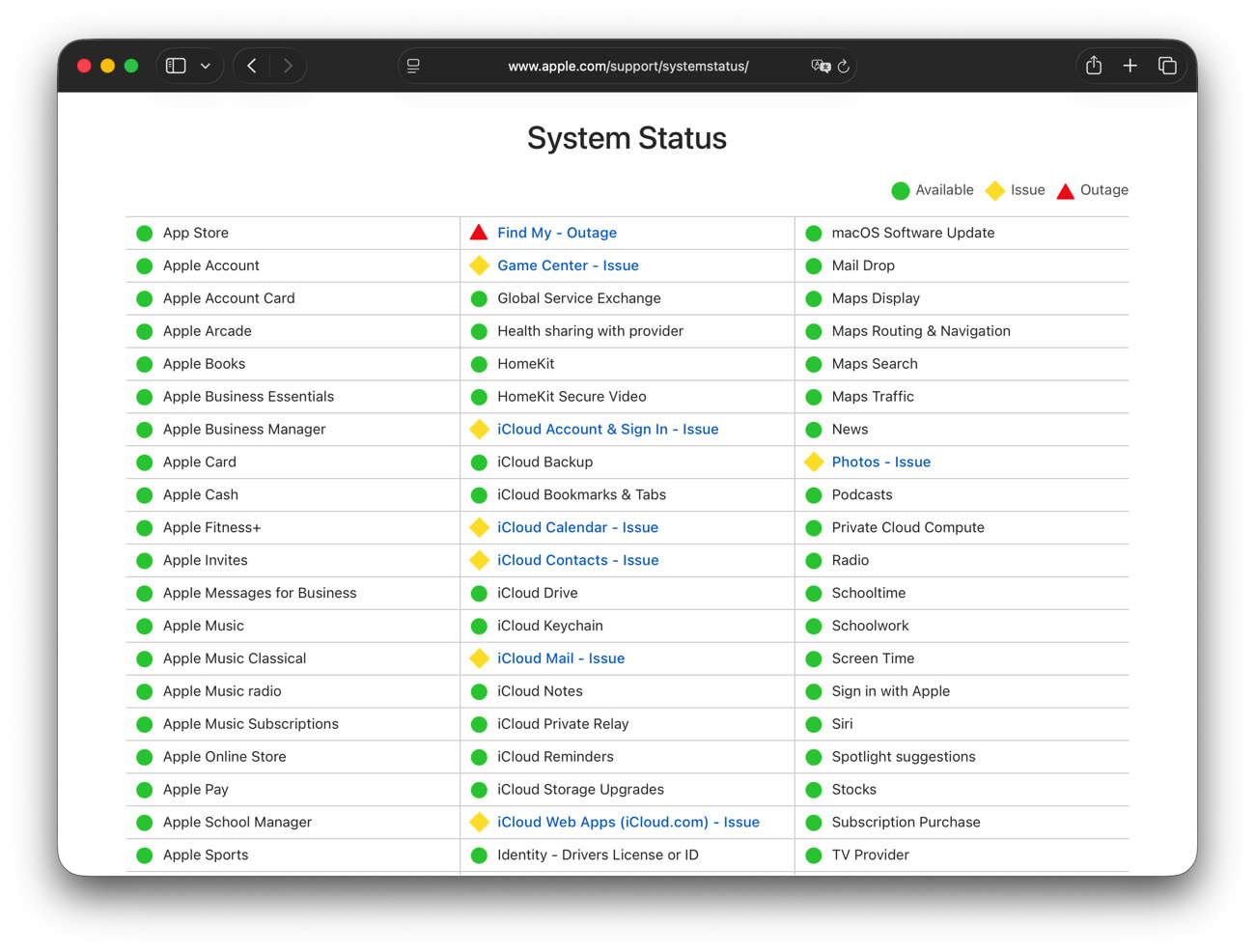Image resolution: width=1255 pixels, height=952 pixels.
Task: Go back to previous page
Action: pyautogui.click(x=252, y=66)
